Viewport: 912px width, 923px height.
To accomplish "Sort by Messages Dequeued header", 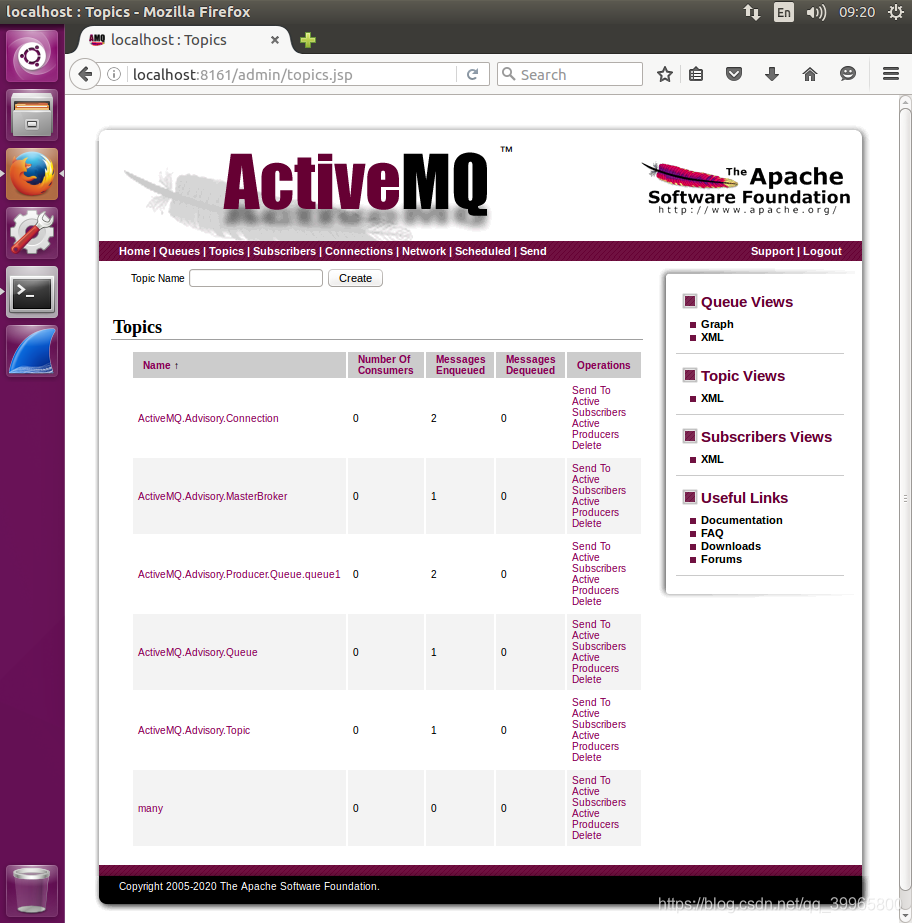I will (530, 365).
